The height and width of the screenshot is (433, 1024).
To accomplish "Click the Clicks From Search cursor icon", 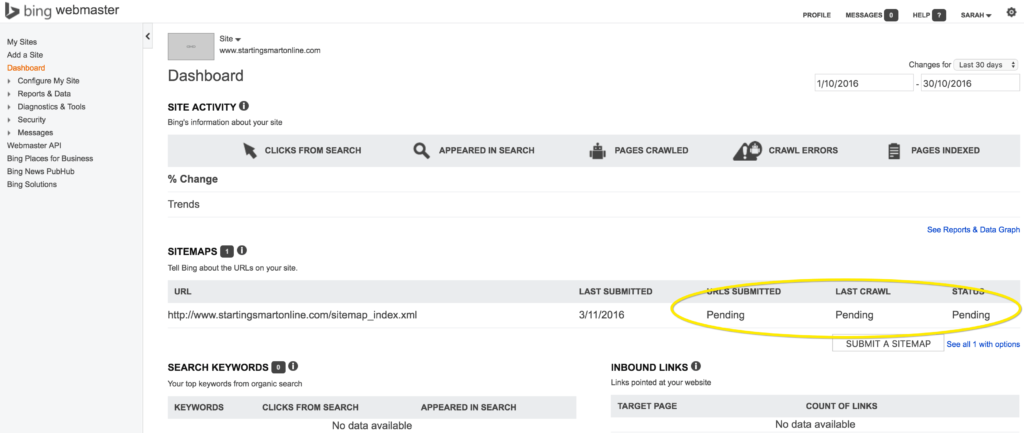I will coord(249,150).
